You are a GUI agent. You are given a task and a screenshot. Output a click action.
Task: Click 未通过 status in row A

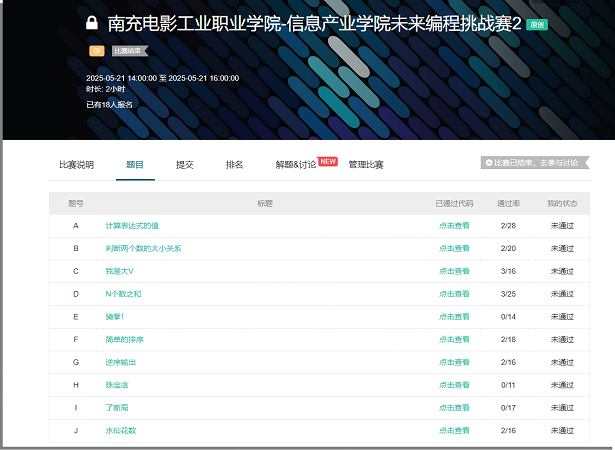tap(562, 226)
